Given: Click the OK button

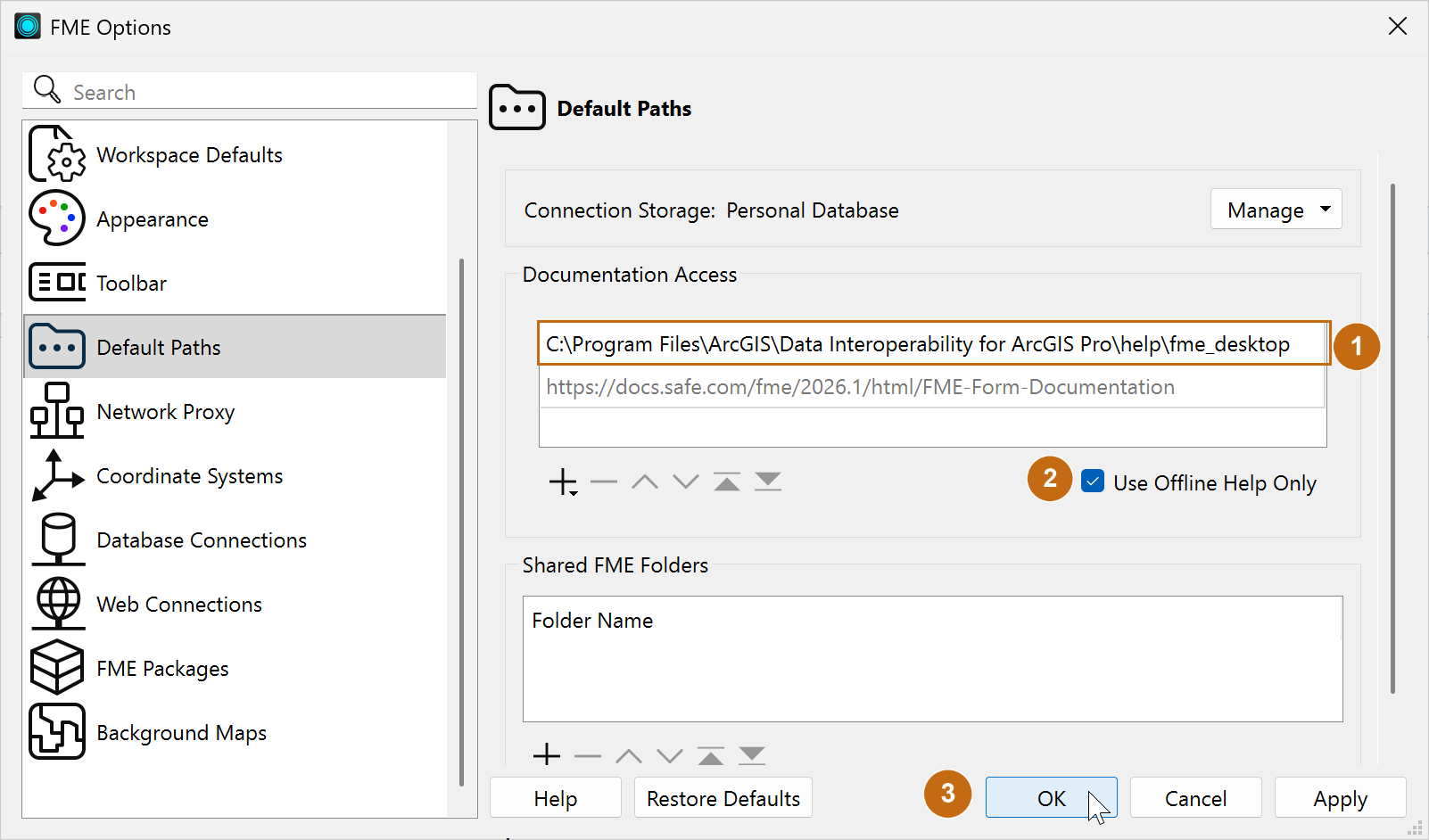Looking at the screenshot, I should coord(1051,797).
